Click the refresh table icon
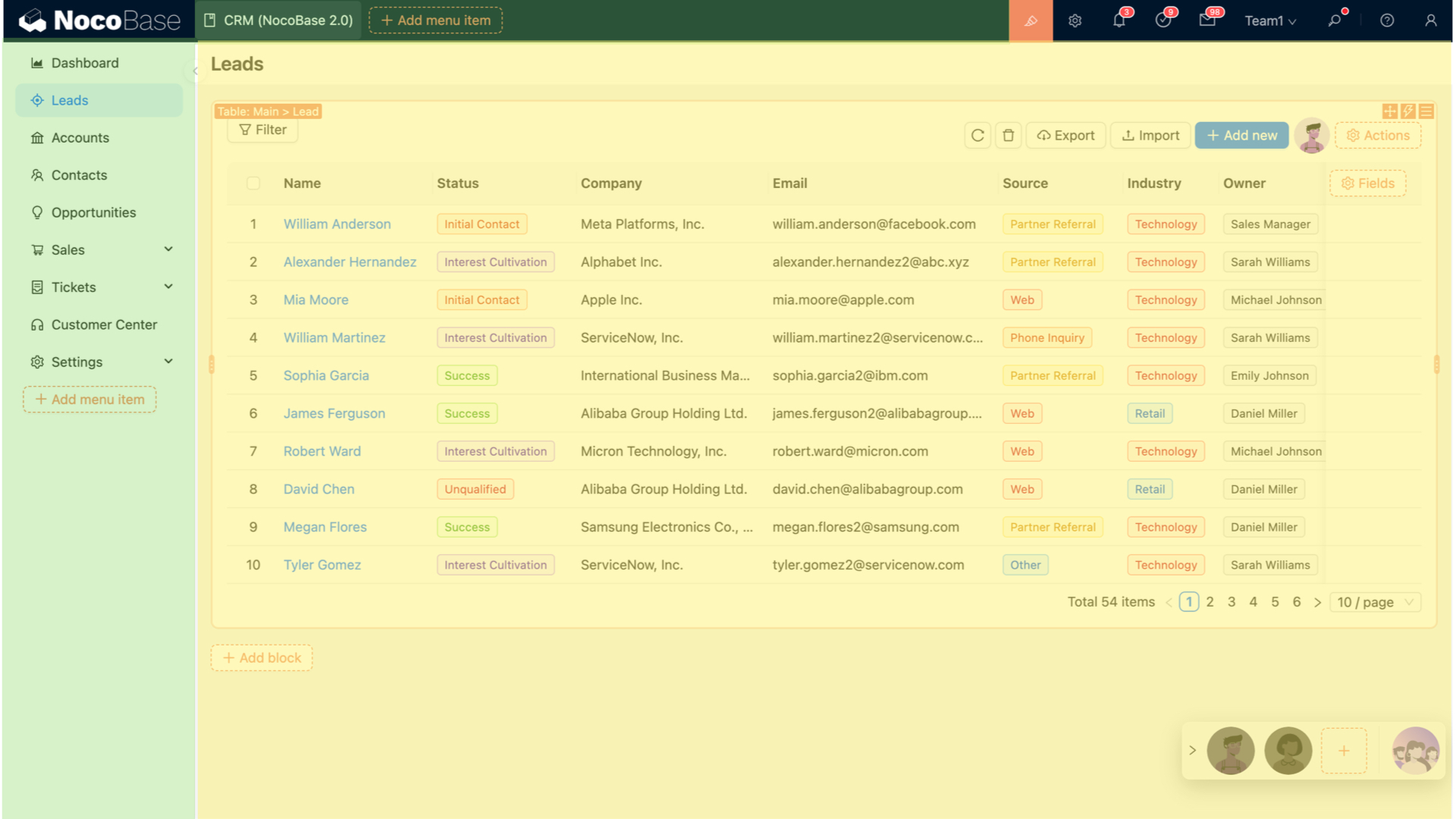1456x819 pixels. [x=977, y=135]
